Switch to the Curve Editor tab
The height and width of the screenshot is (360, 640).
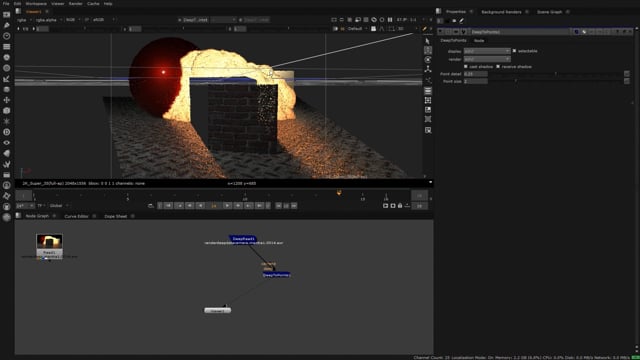pyautogui.click(x=76, y=216)
